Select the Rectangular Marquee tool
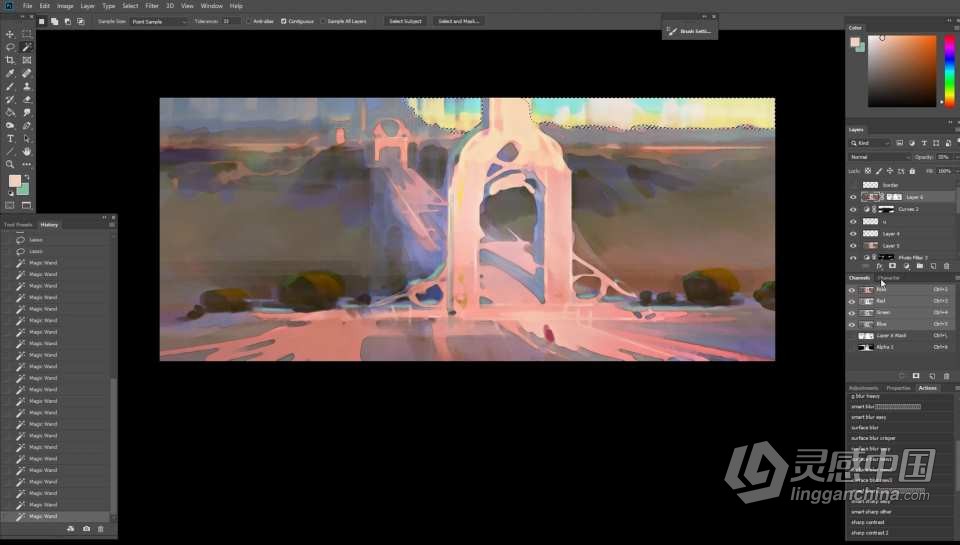The image size is (960, 545). click(27, 34)
